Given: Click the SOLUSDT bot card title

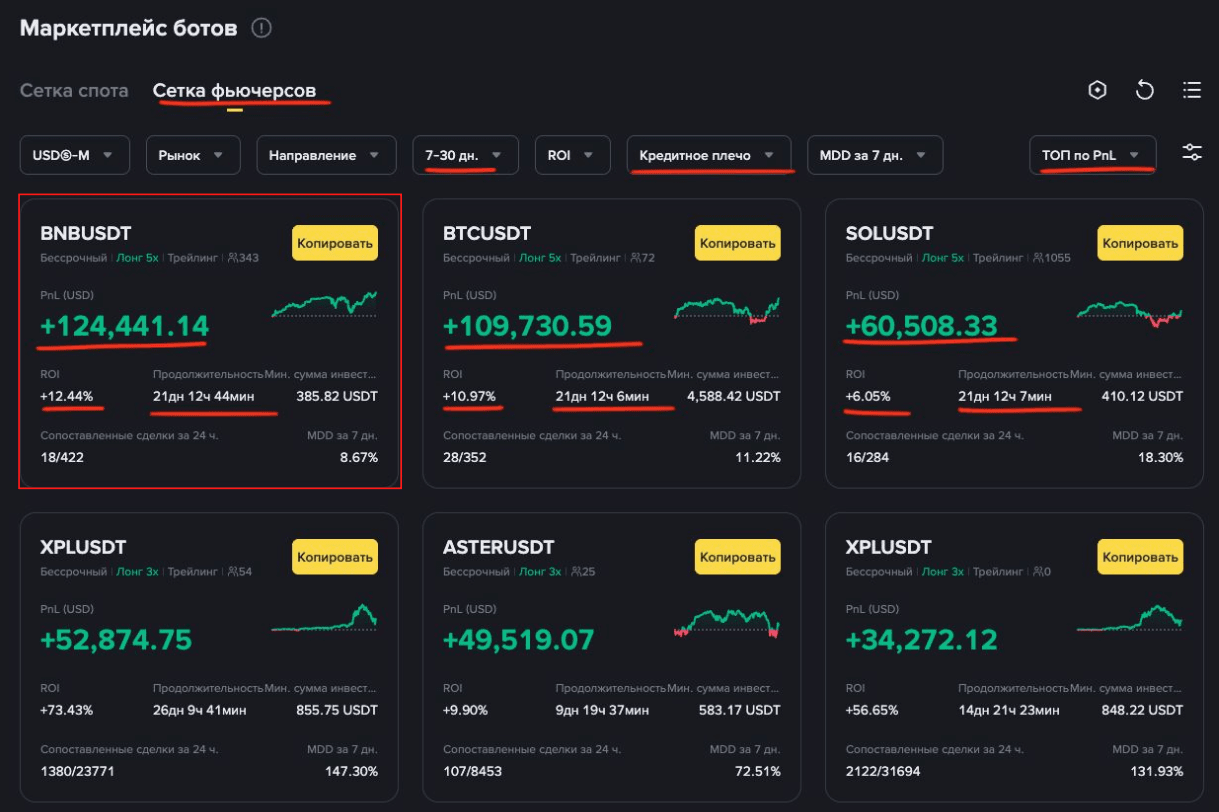Looking at the screenshot, I should click(889, 234).
